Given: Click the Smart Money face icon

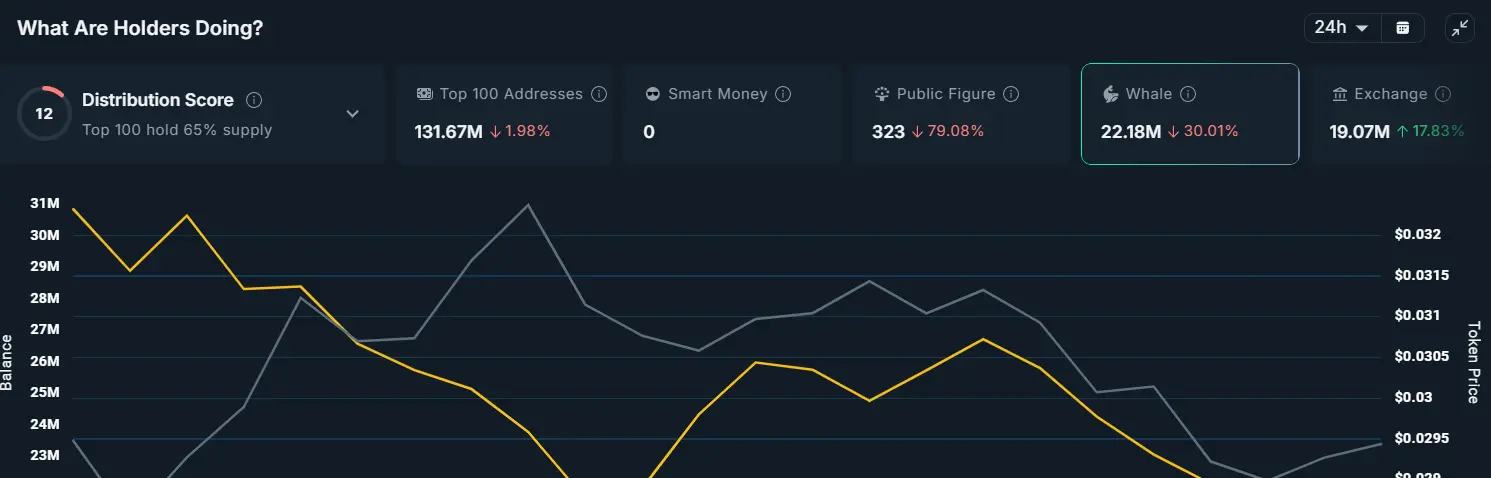Looking at the screenshot, I should click(653, 94).
